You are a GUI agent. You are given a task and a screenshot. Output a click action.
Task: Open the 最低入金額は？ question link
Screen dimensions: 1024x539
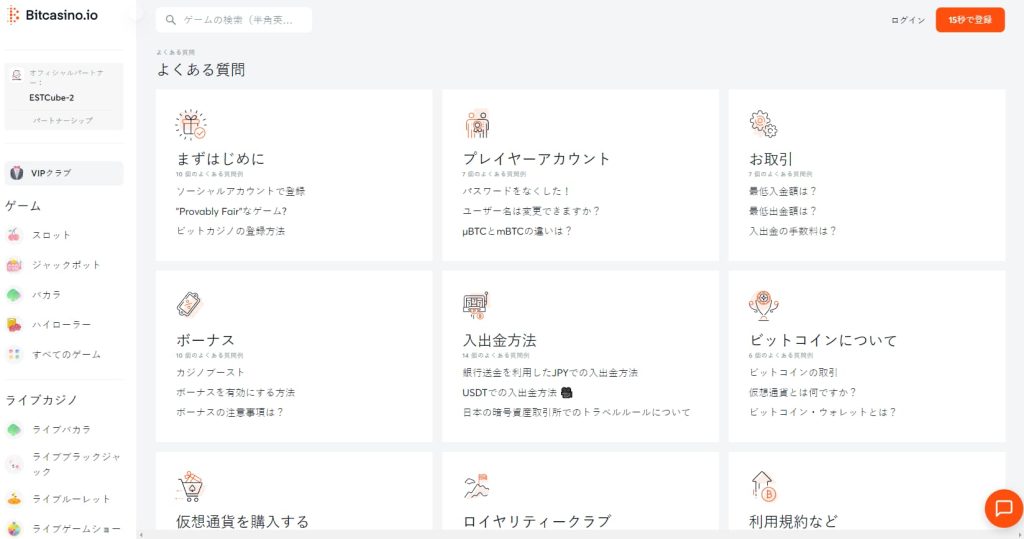783,190
